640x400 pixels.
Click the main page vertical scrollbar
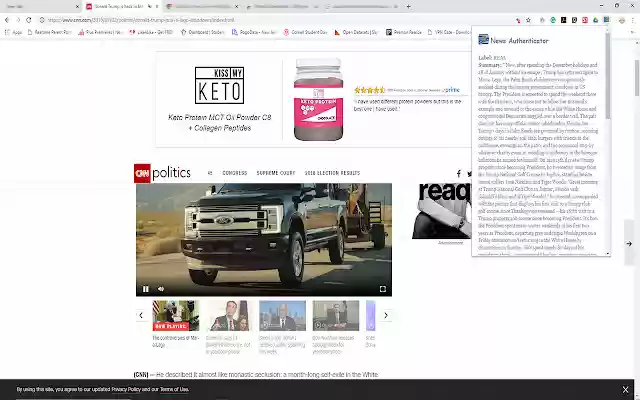pyautogui.click(x=637, y=78)
